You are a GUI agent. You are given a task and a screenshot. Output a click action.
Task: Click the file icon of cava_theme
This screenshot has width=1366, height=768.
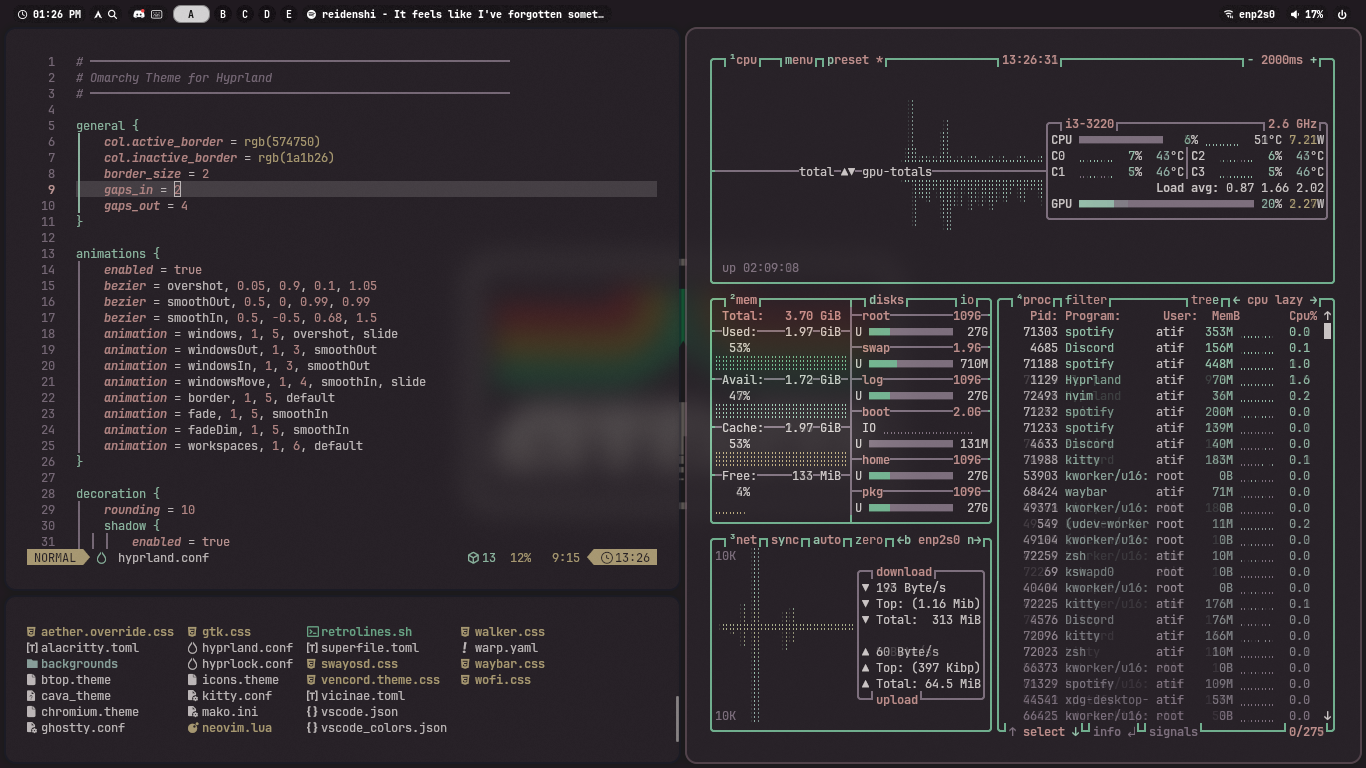32,696
